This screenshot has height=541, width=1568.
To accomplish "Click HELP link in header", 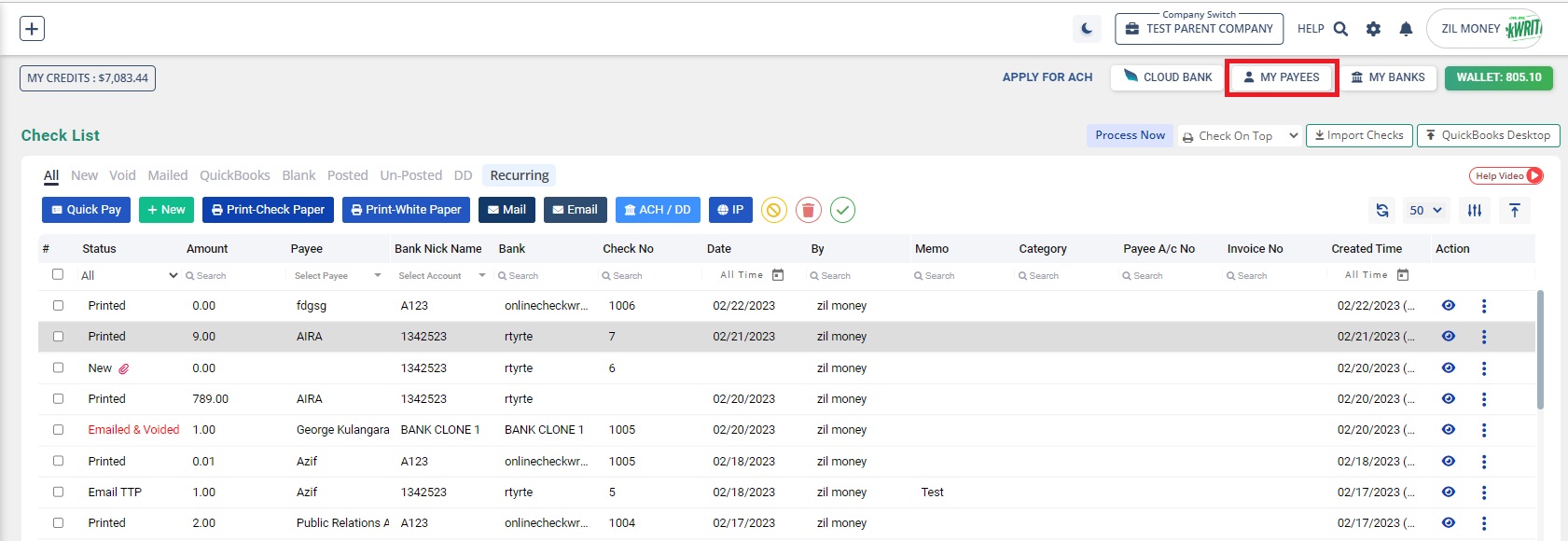I will [x=1311, y=29].
